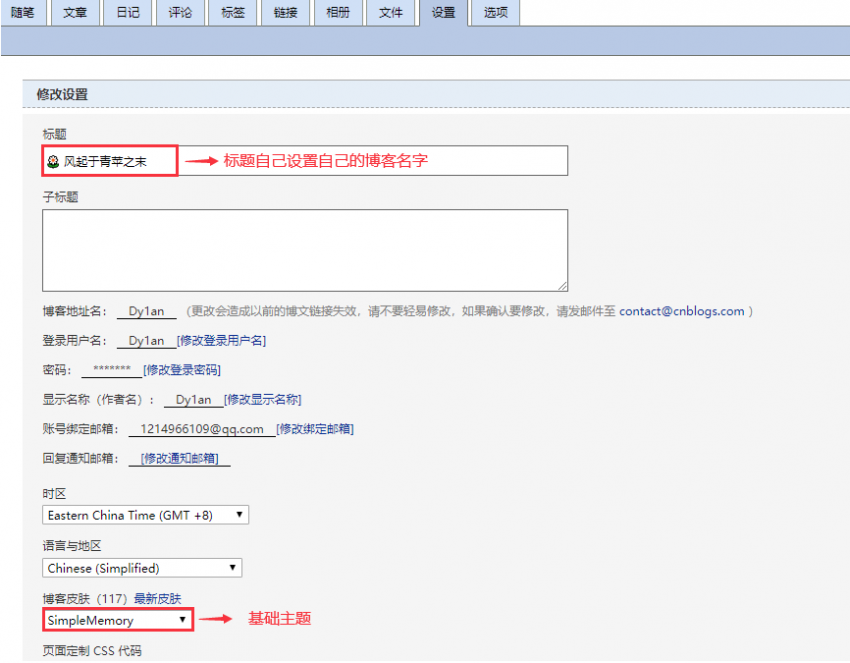
Task: Click the 修改通知邮箱 link
Action: [185, 459]
